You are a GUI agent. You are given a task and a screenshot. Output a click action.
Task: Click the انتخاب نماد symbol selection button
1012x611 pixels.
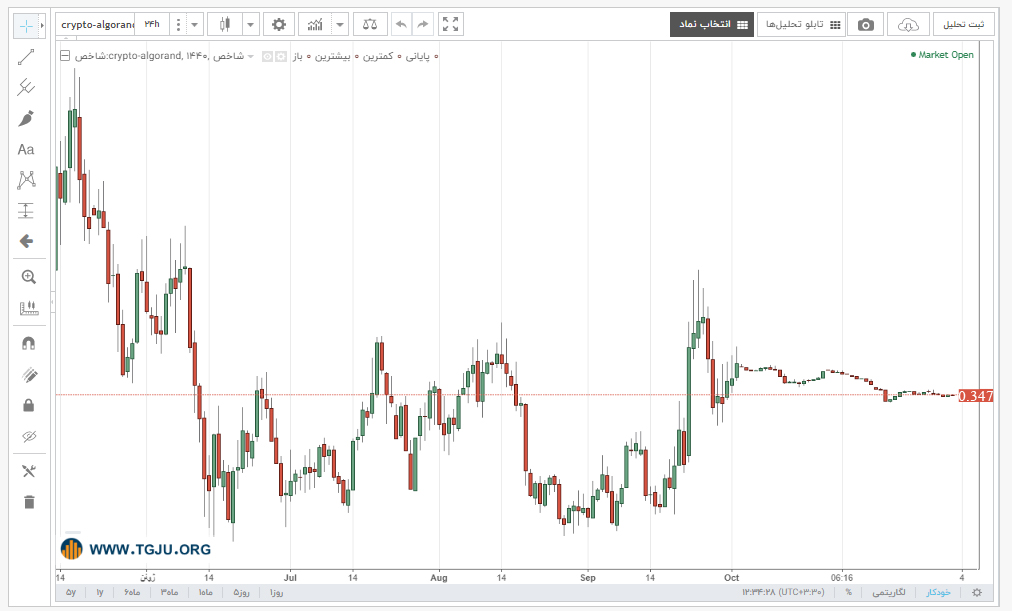tap(712, 25)
